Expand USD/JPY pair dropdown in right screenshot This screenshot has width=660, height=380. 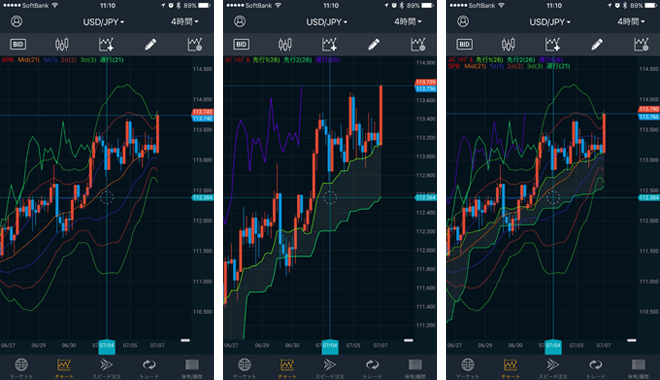coord(550,22)
